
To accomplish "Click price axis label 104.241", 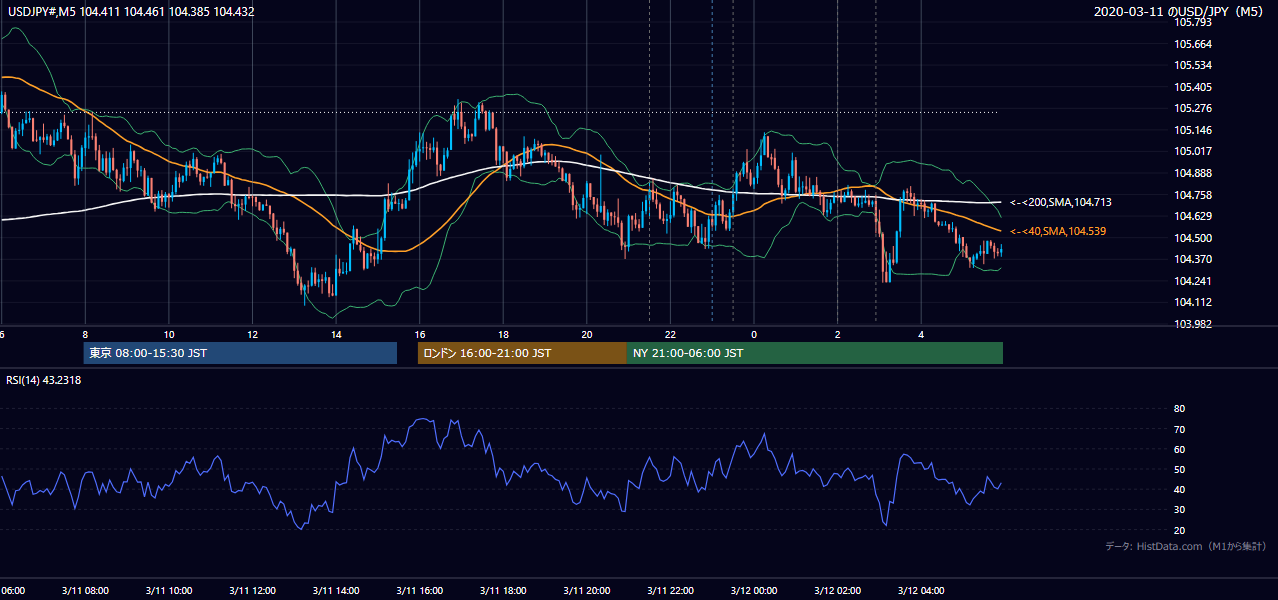I will click(1193, 281).
